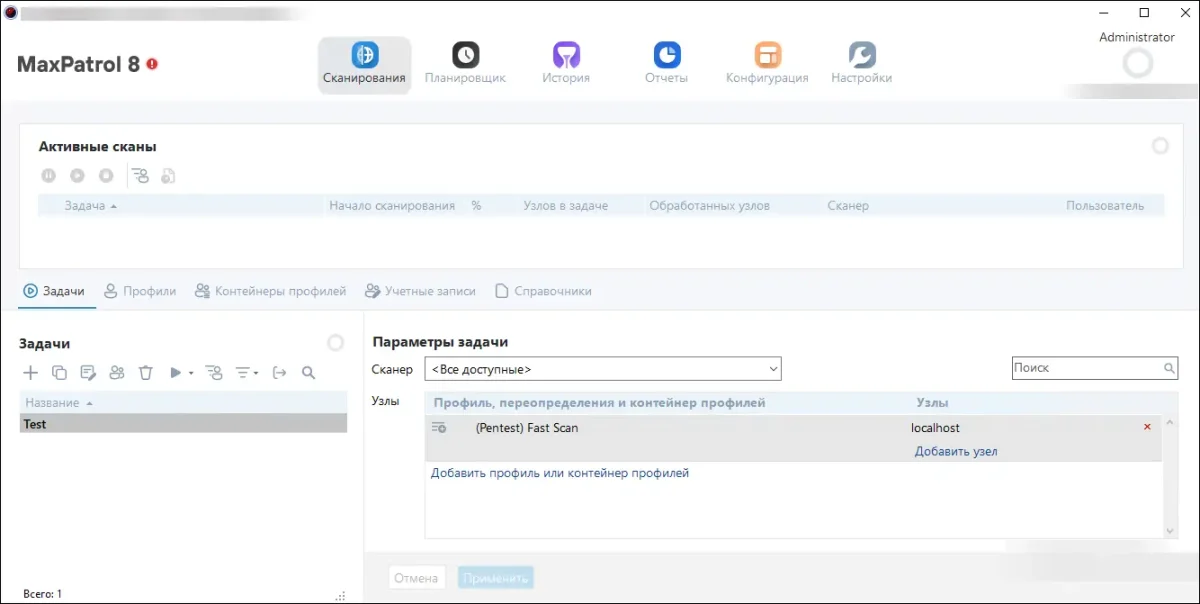Viewport: 1200px width, 604px height.
Task: Stop the active scan
Action: pyautogui.click(x=106, y=176)
